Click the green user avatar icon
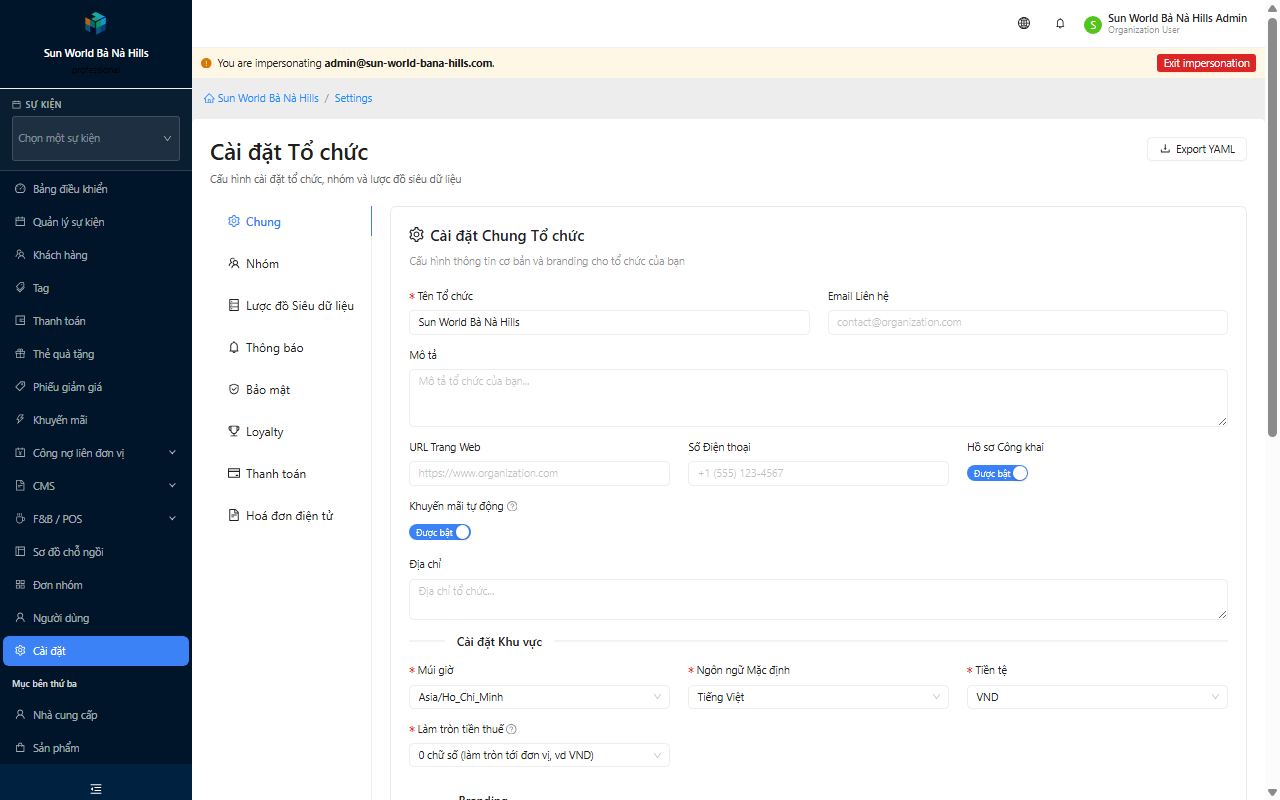The width and height of the screenshot is (1280, 800). (1092, 24)
